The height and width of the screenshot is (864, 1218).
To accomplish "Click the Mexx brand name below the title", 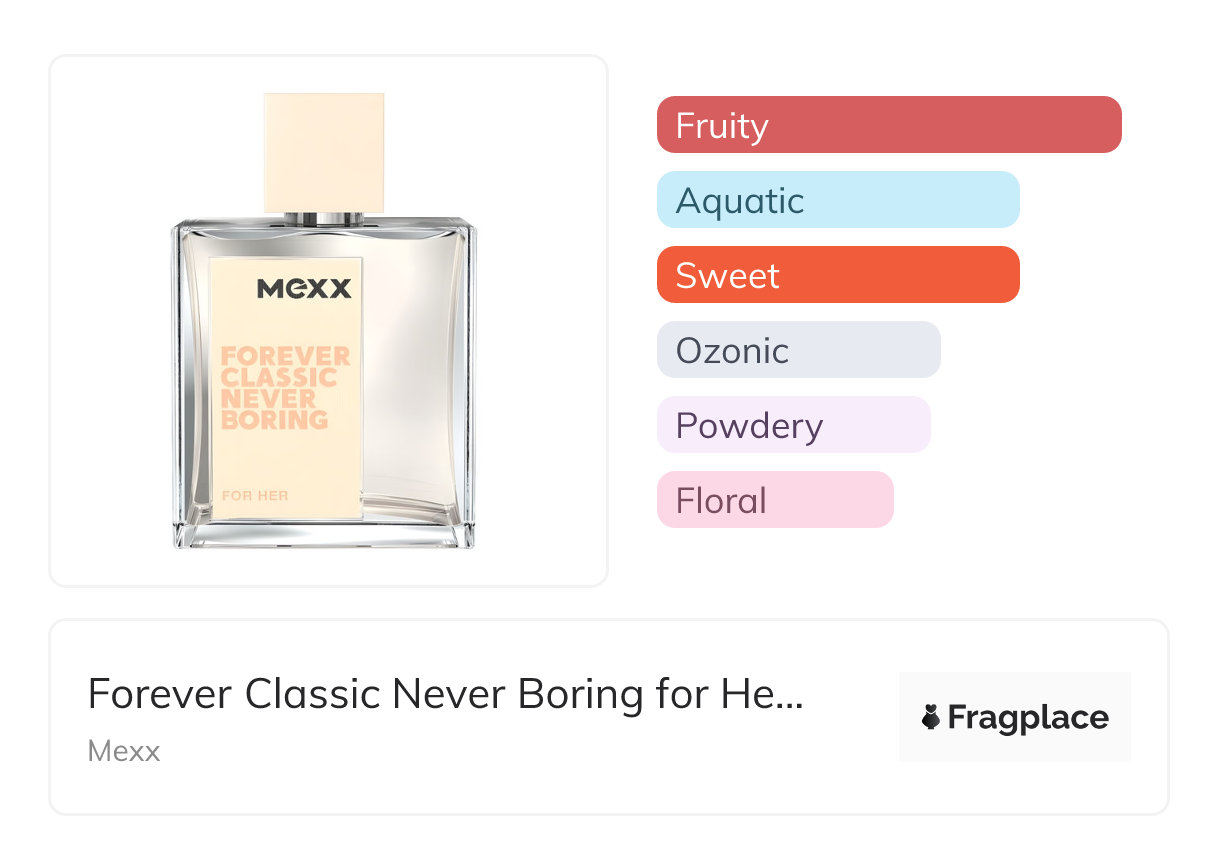I will point(124,751).
